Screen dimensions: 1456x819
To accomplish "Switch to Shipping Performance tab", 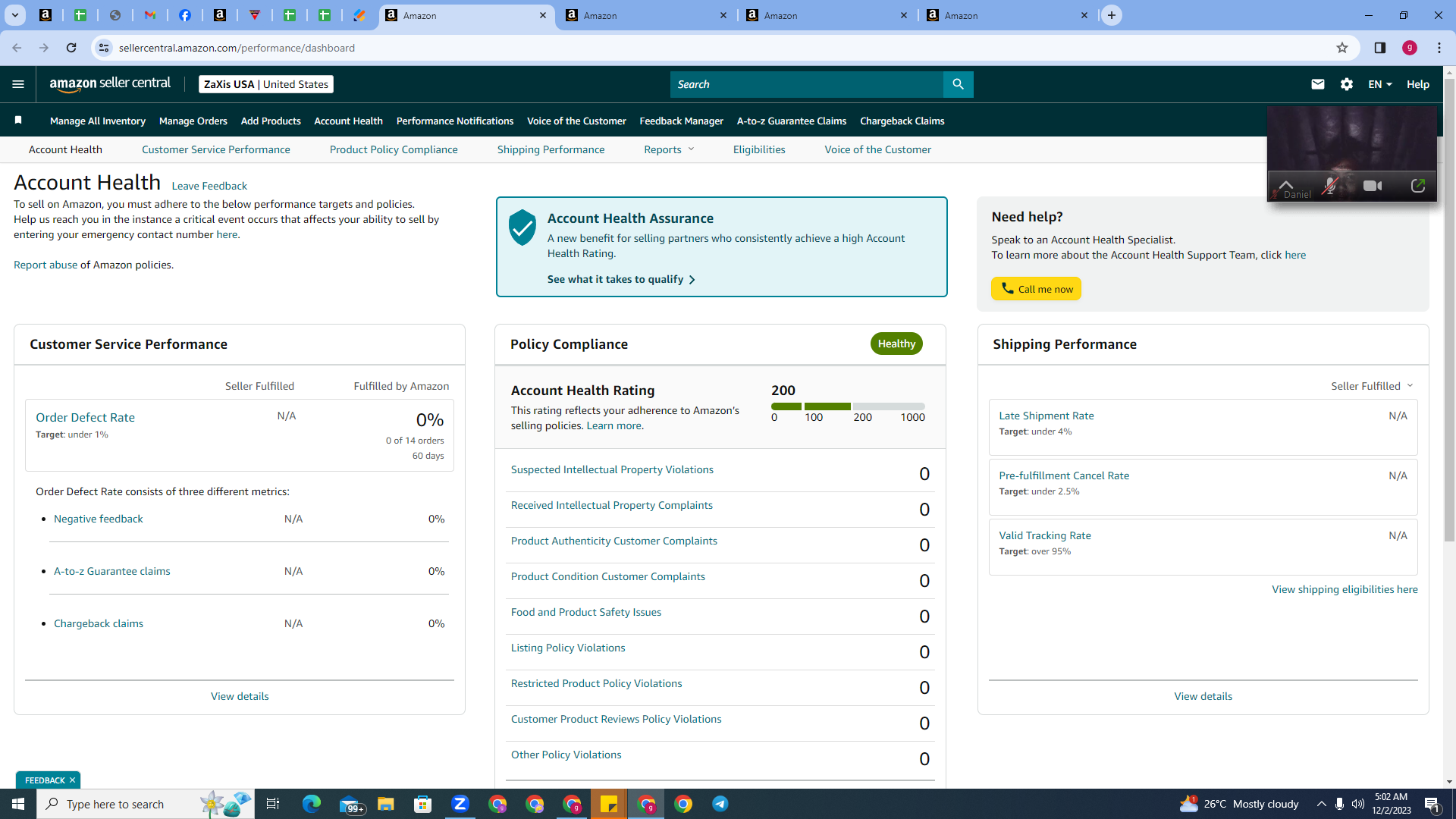I will click(x=551, y=149).
